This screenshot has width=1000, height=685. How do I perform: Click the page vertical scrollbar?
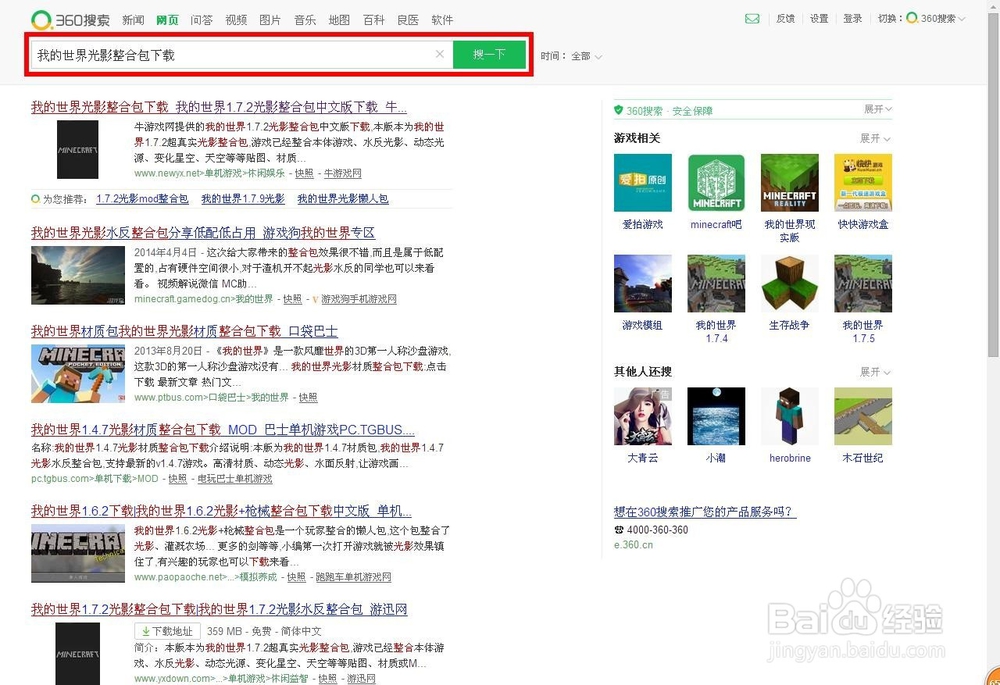click(994, 185)
